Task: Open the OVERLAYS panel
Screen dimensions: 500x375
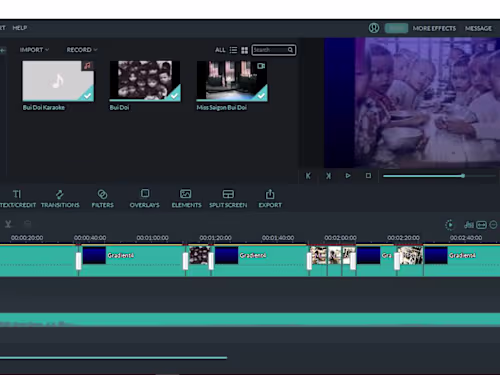Action: 145,199
